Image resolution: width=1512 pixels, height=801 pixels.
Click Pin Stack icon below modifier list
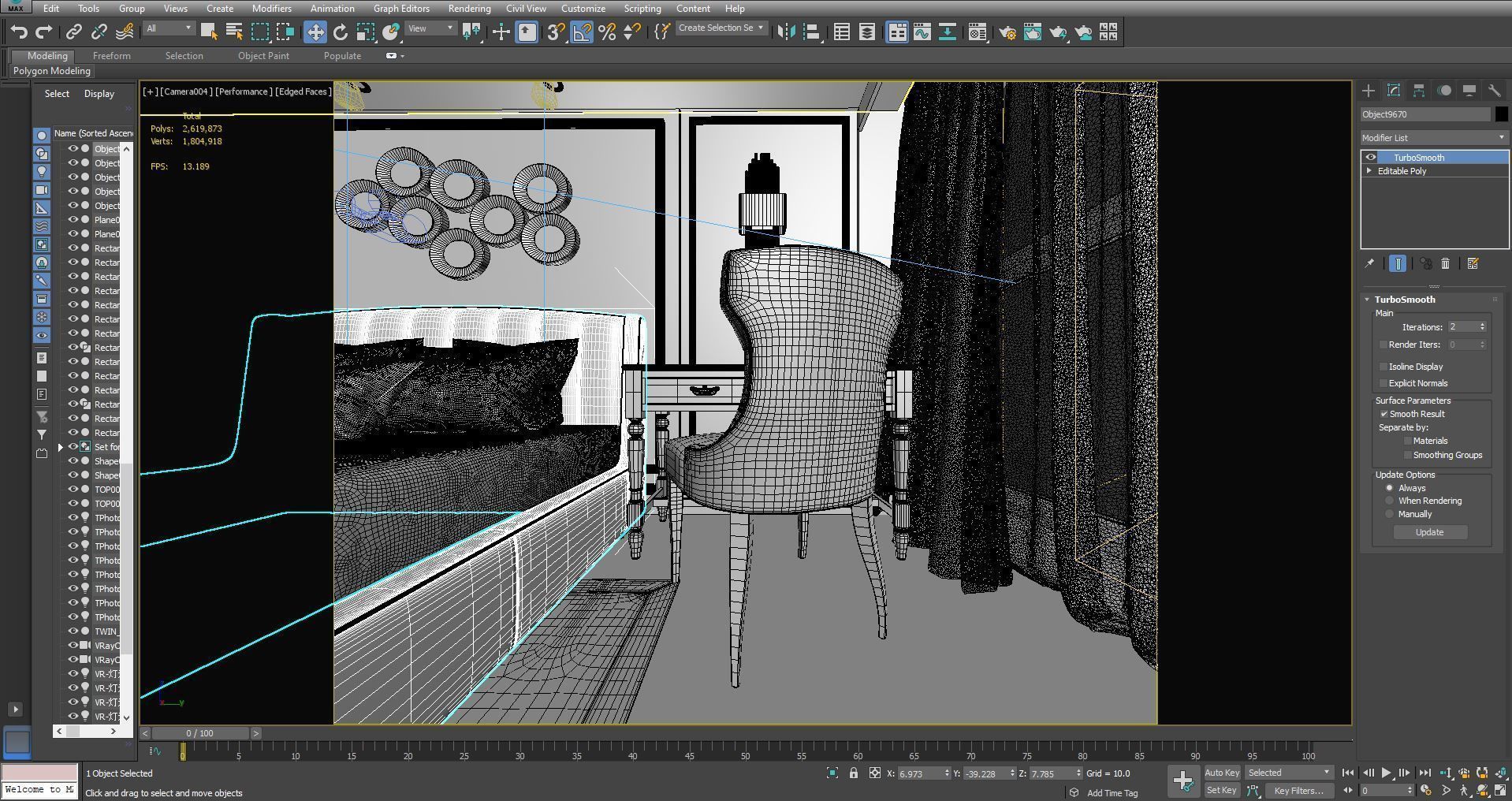pos(1369,263)
